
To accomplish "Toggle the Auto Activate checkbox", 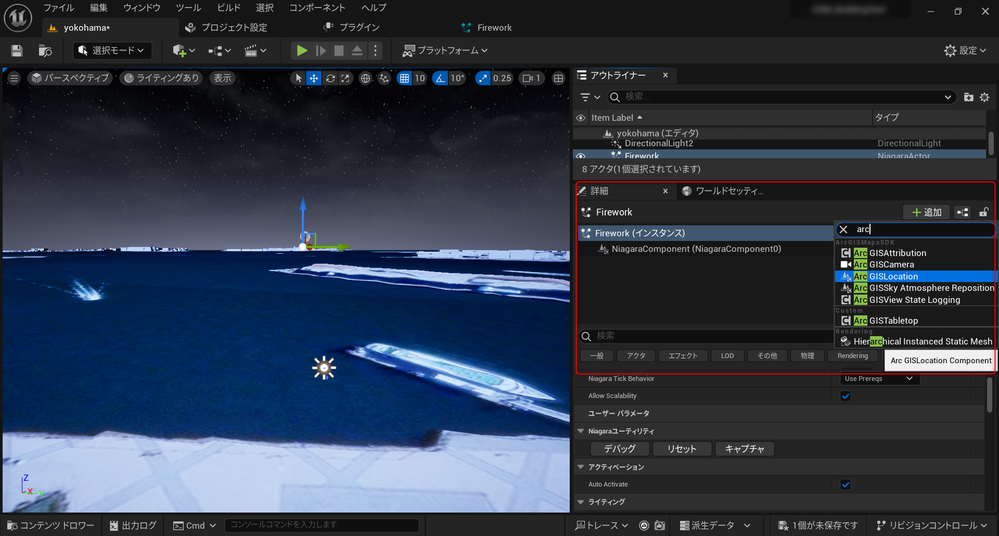I will 845,484.
